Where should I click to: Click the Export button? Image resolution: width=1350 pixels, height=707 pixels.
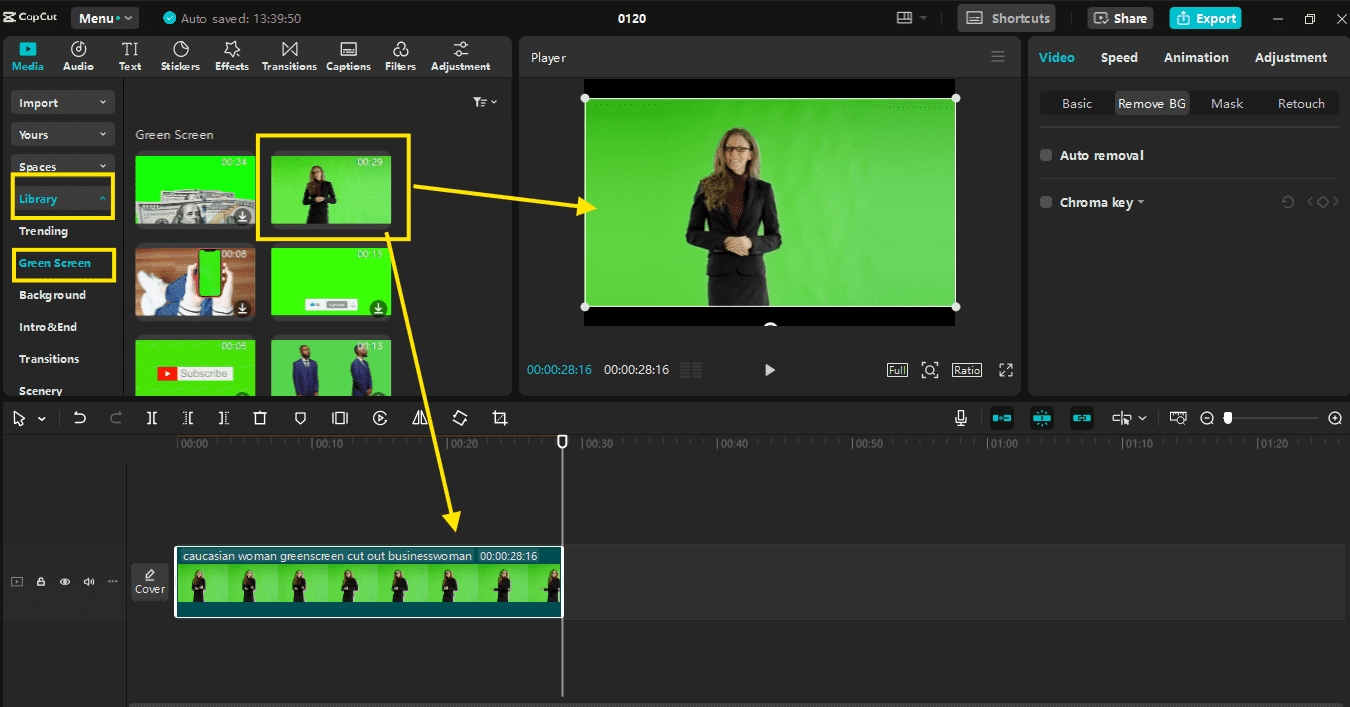point(1205,18)
